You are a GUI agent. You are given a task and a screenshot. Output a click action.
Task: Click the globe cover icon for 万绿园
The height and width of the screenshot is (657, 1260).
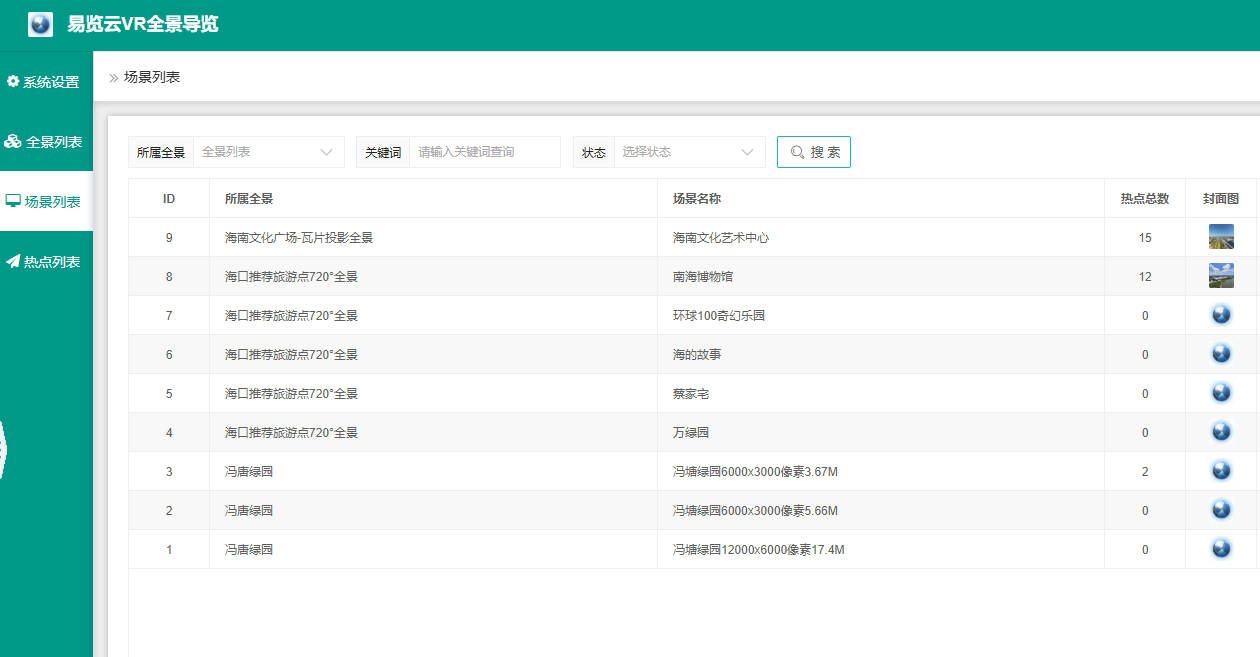point(1220,432)
